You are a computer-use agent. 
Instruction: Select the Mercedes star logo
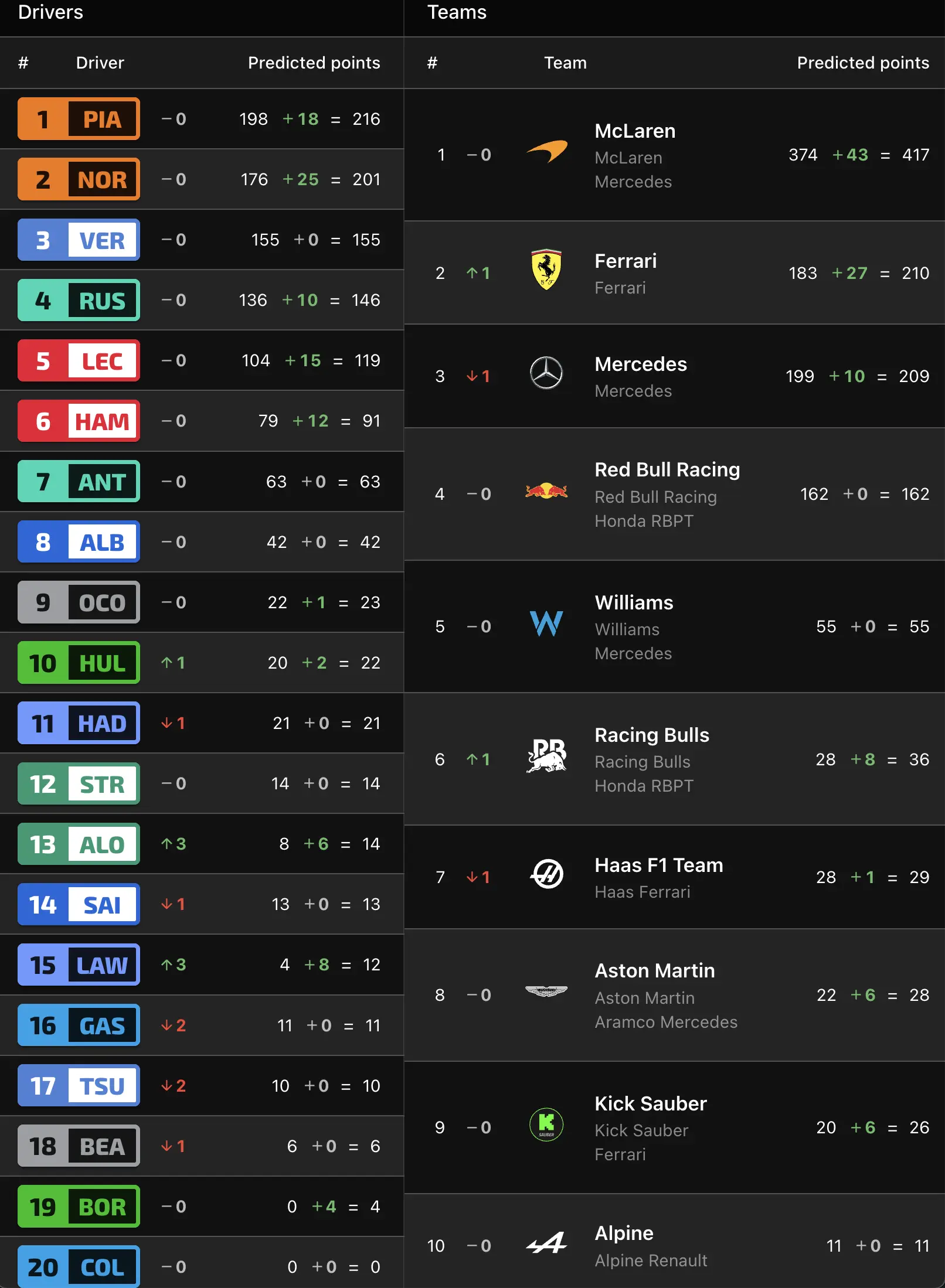546,373
